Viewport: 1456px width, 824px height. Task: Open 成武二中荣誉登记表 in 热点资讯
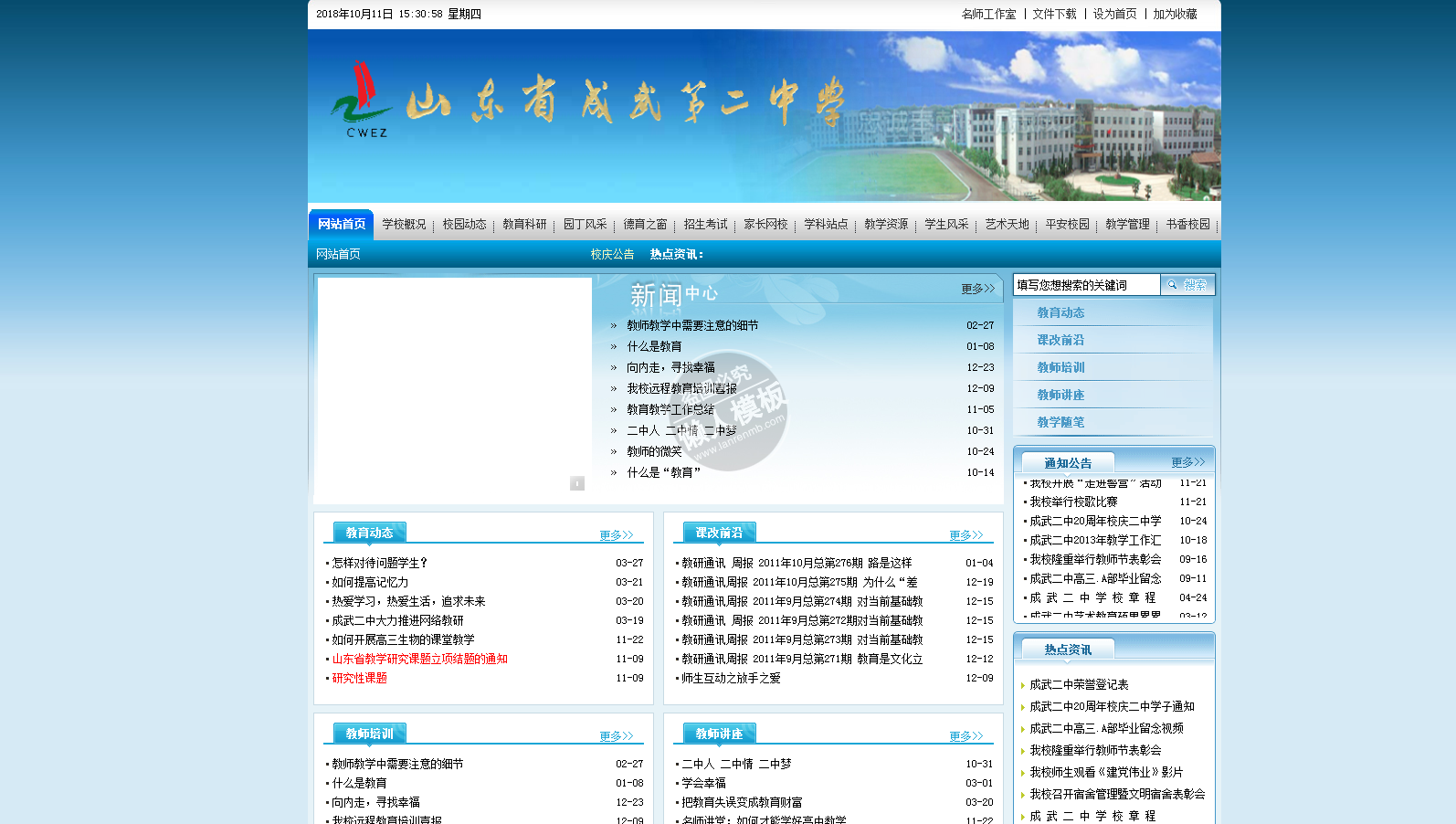click(1079, 684)
